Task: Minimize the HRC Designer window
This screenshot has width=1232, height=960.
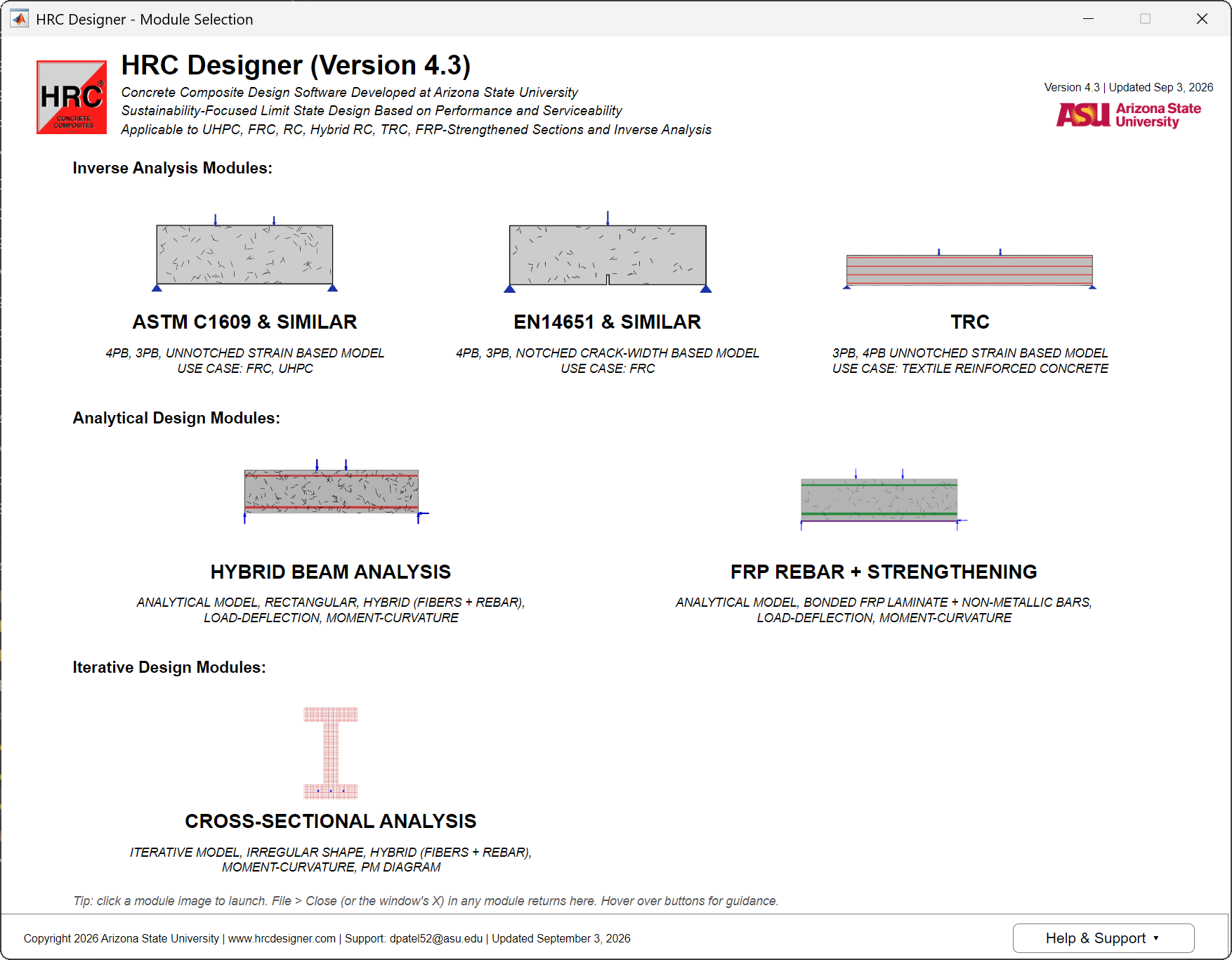Action: [1088, 19]
